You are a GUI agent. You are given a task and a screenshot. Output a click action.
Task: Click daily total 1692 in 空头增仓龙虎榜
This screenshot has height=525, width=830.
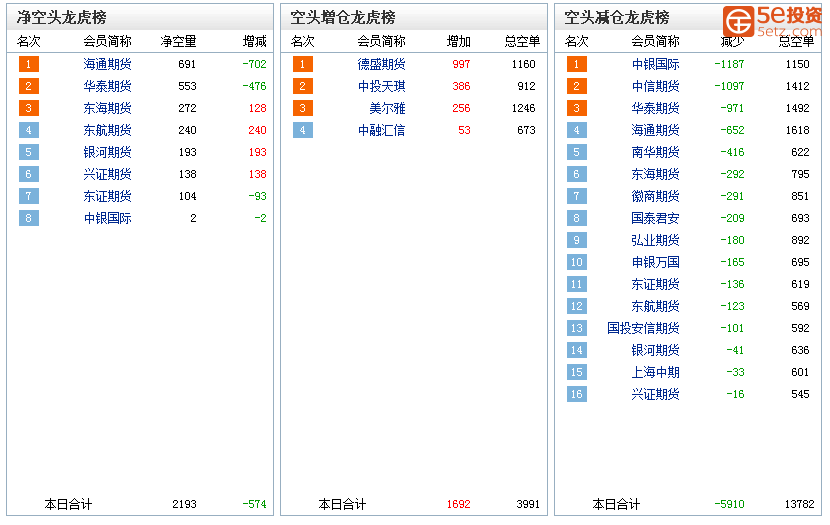click(x=458, y=504)
